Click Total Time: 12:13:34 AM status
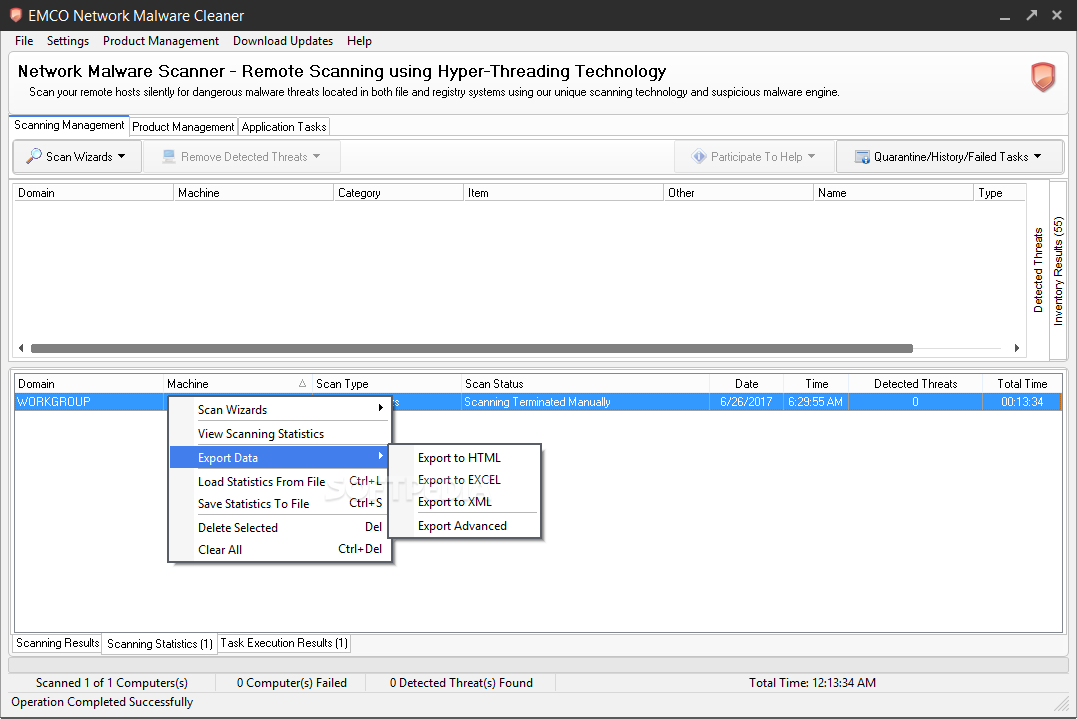Screen dimensions: 1077x719 (812, 683)
